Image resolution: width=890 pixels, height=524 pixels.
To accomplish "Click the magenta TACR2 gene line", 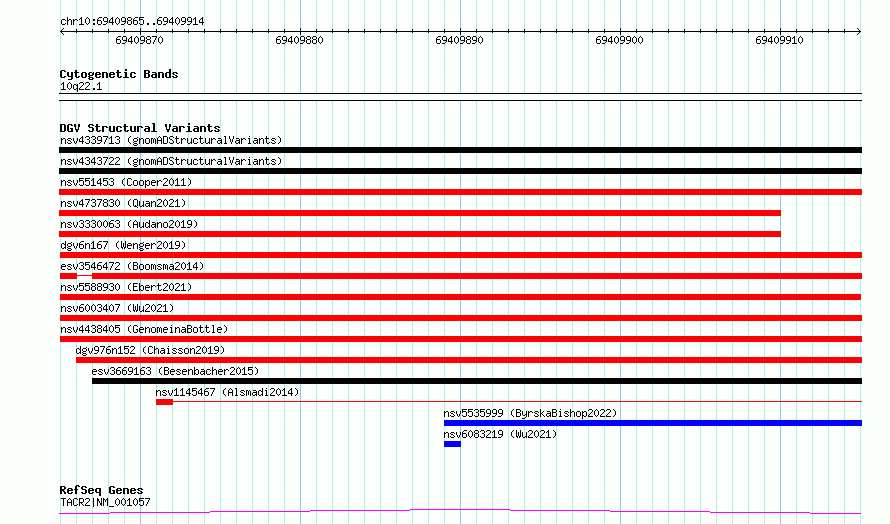I will pos(460,512).
